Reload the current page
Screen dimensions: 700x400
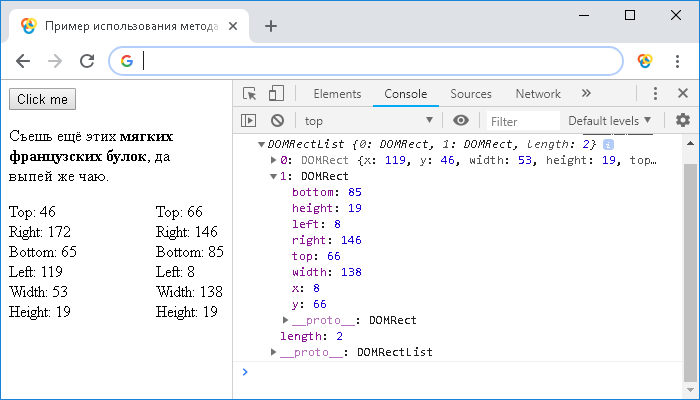click(x=87, y=61)
